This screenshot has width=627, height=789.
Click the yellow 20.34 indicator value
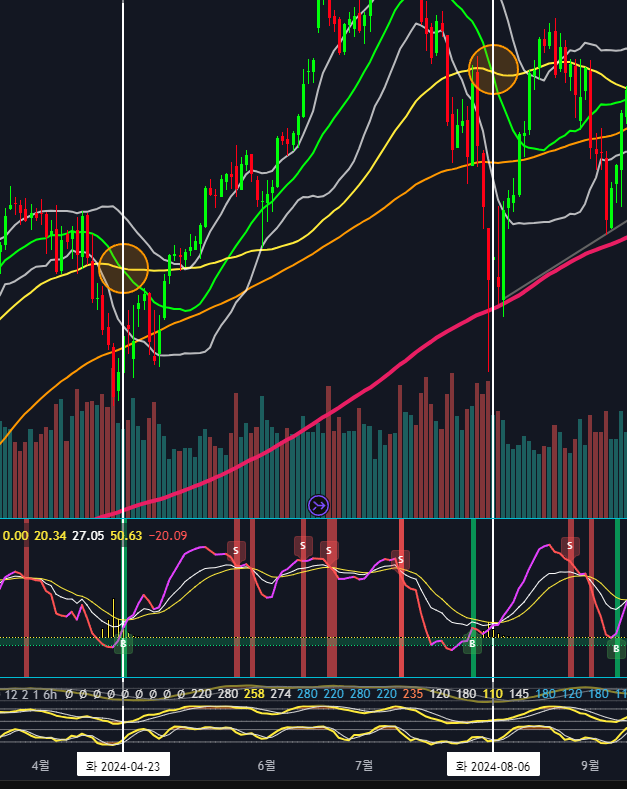50,535
